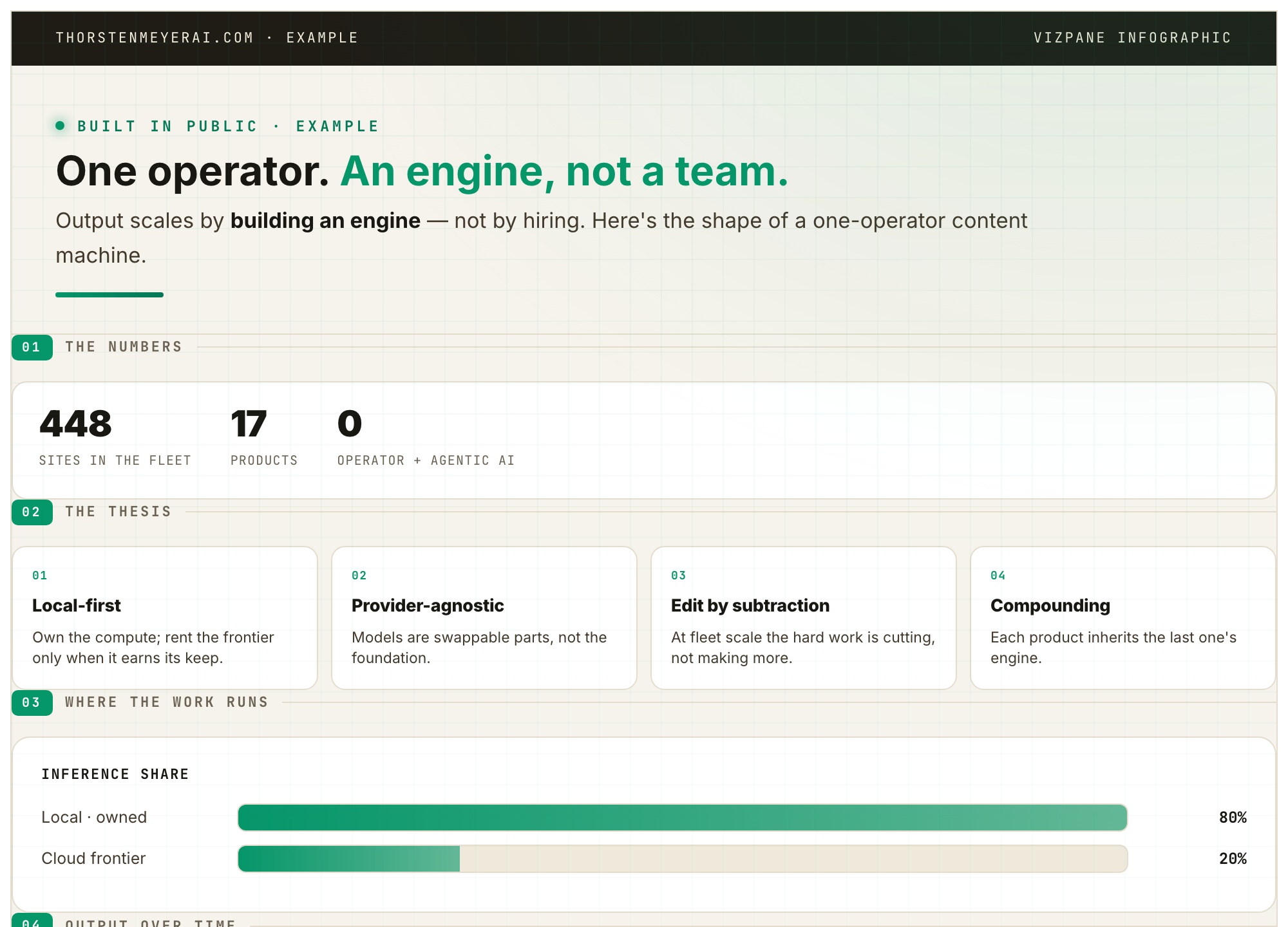This screenshot has width=1288, height=927.
Task: Click 'At fleet scale the hard work' description
Action: coord(803,648)
